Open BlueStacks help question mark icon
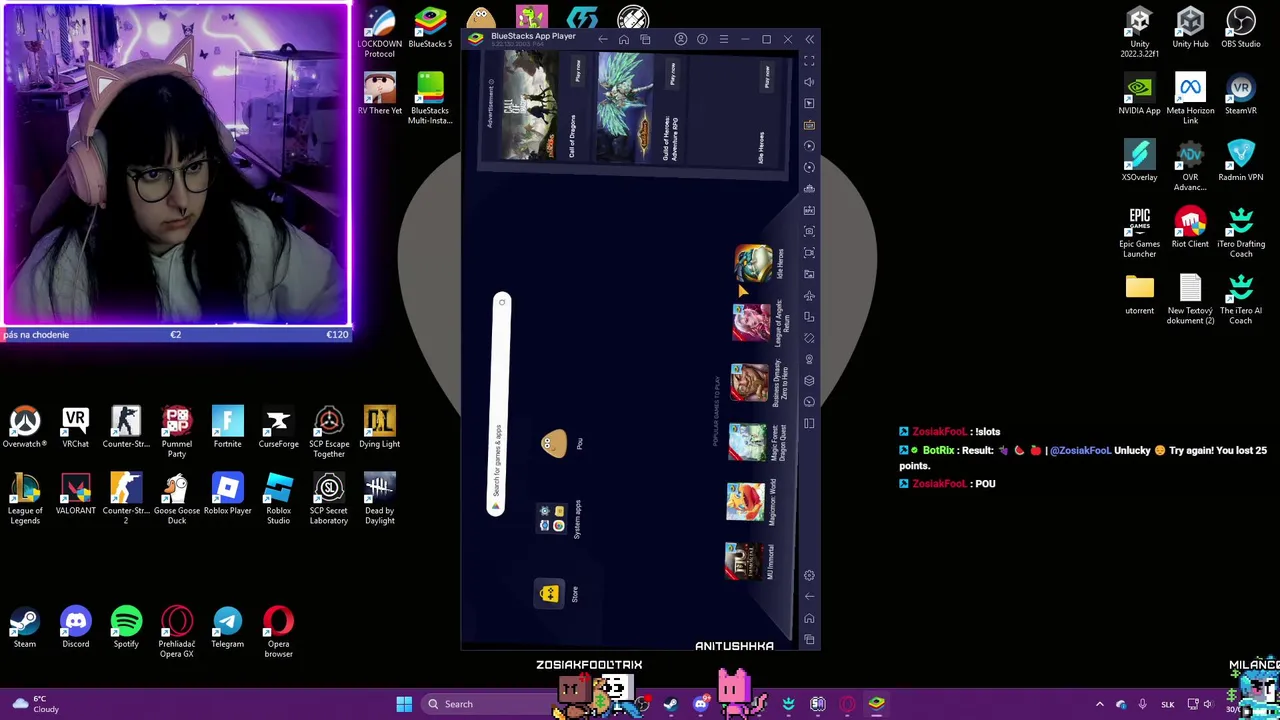This screenshot has width=1280, height=720. click(702, 40)
